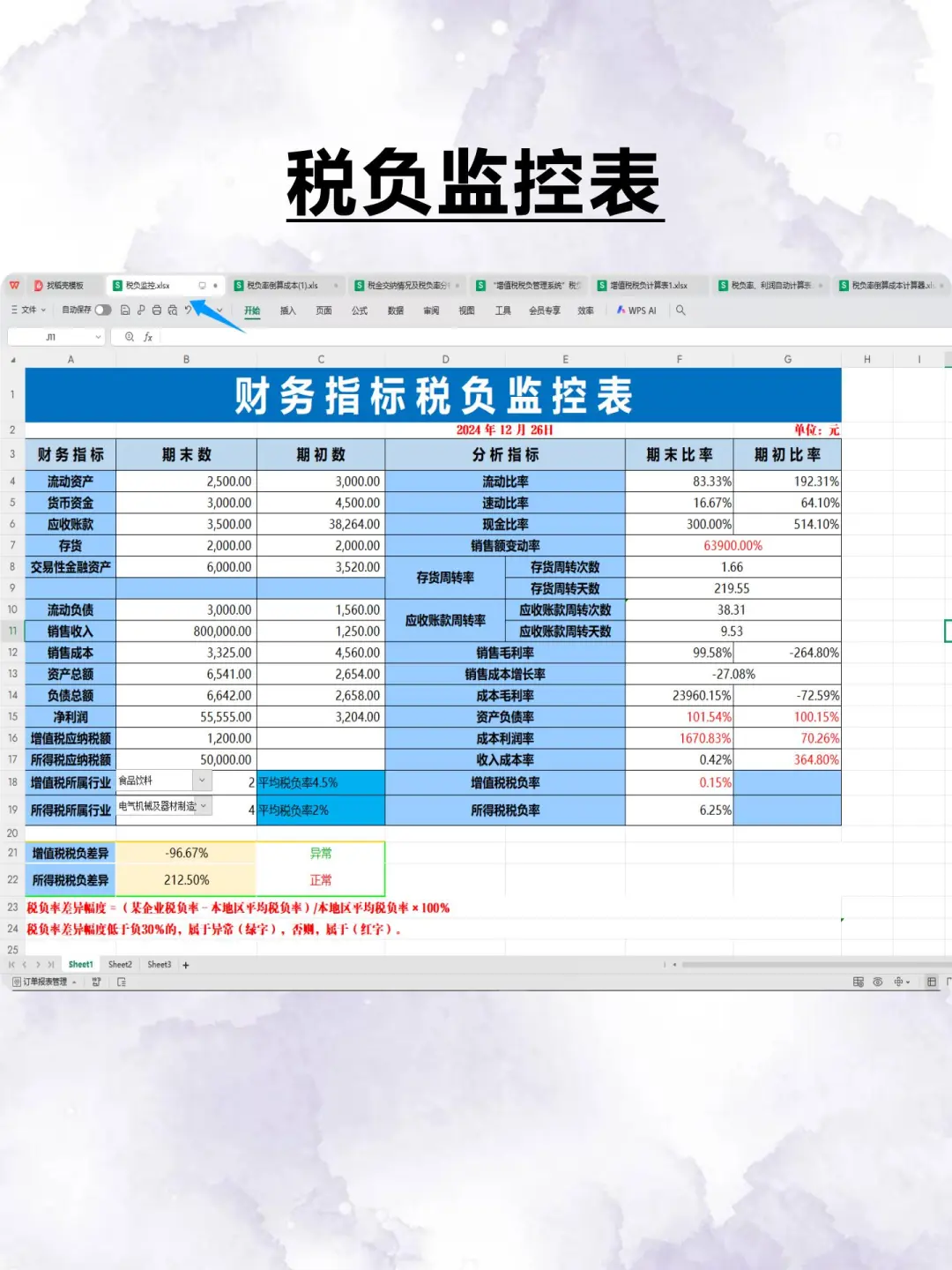Image resolution: width=952 pixels, height=1270 pixels.
Task: Open the 食品饮料 industry dropdown in row 18
Action: click(202, 781)
